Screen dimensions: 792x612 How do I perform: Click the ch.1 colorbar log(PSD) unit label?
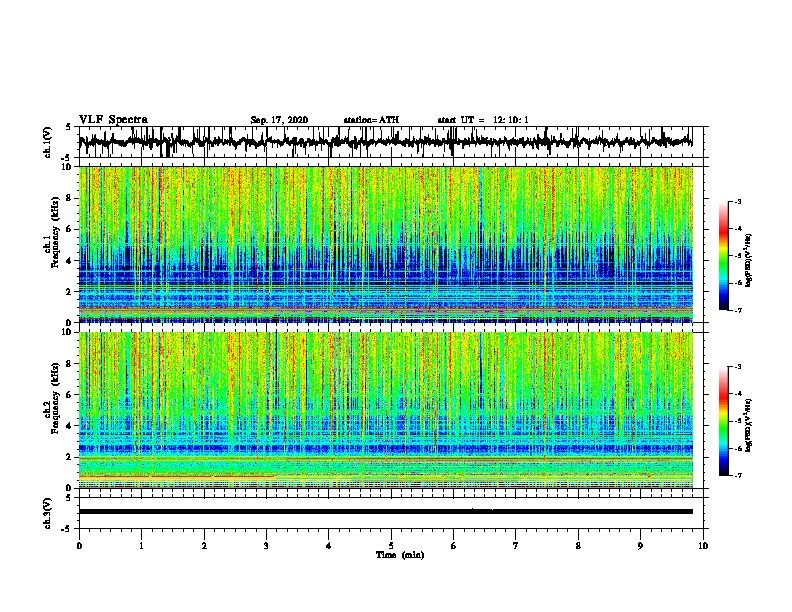(x=749, y=260)
